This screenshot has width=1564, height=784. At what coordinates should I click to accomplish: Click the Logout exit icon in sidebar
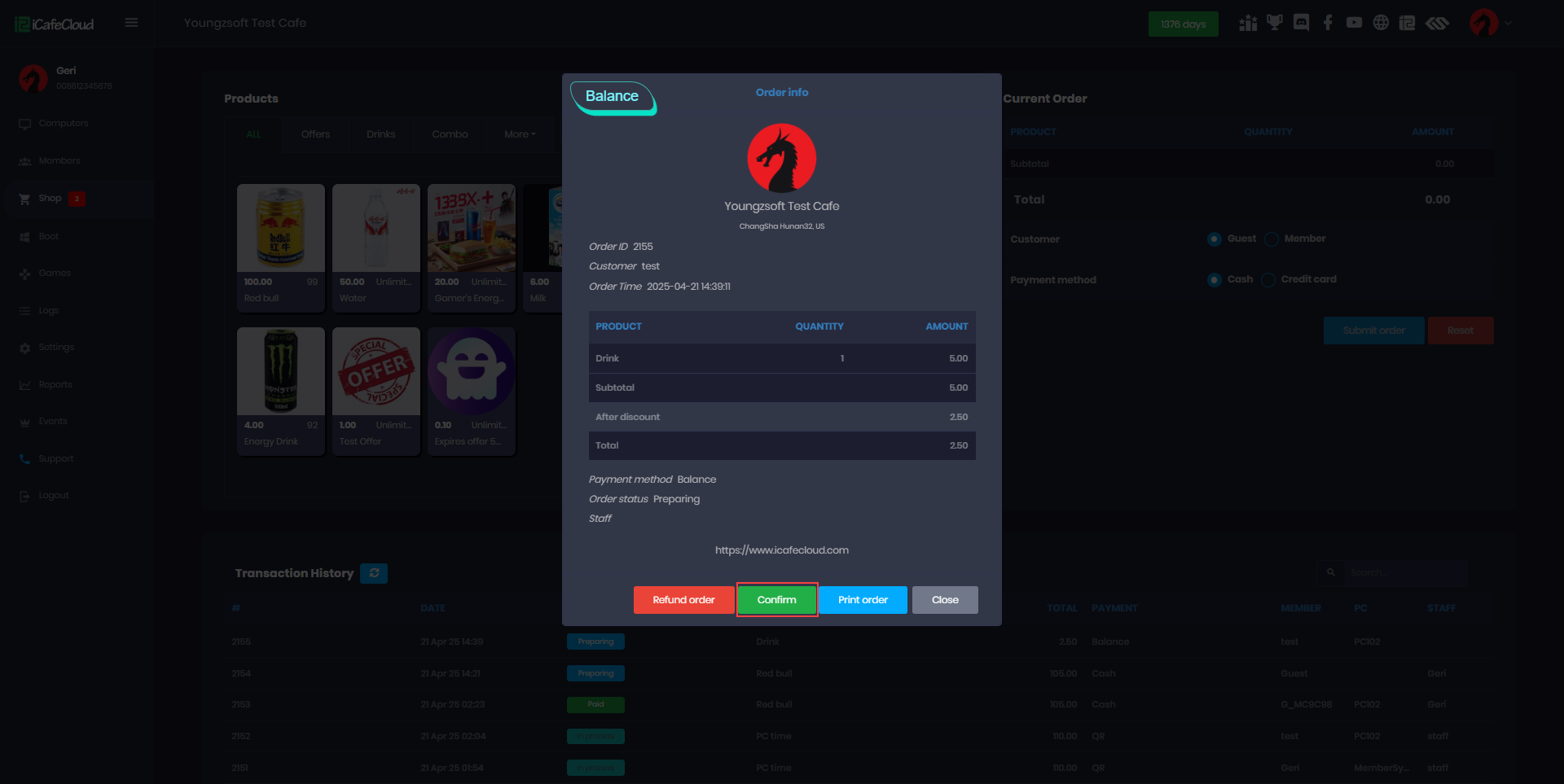click(x=24, y=496)
